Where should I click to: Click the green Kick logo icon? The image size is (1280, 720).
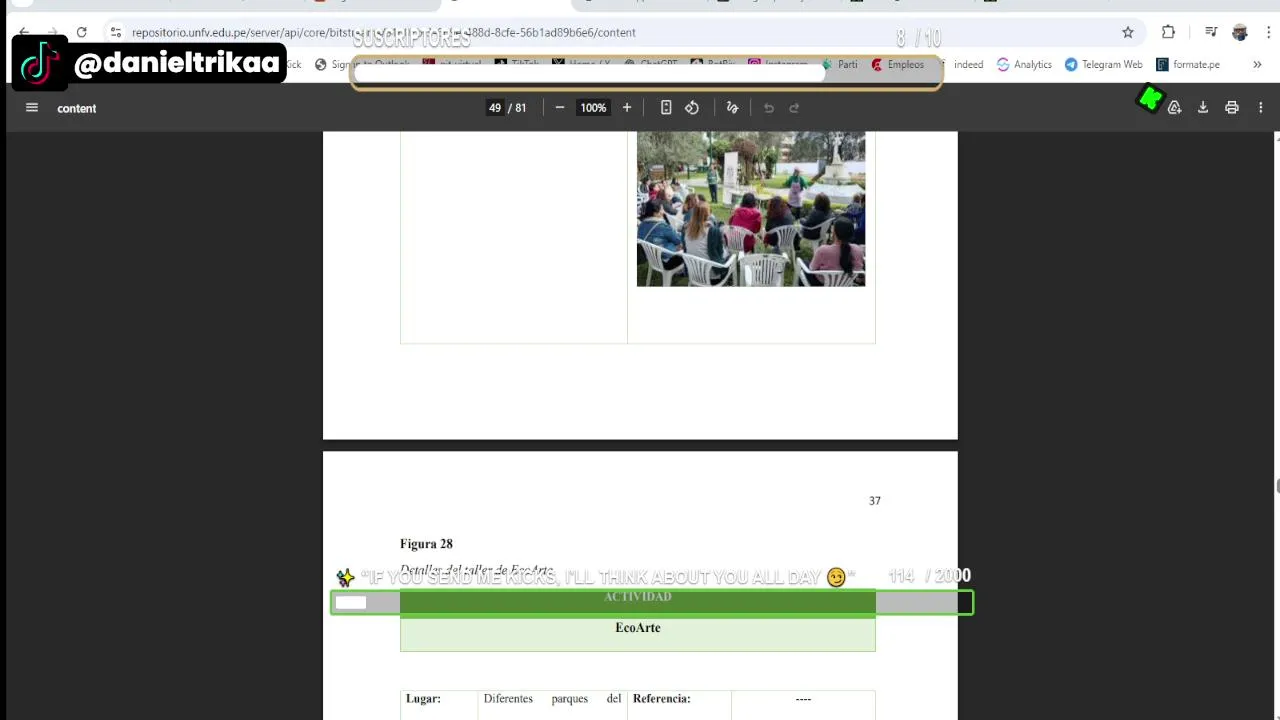pos(1150,98)
